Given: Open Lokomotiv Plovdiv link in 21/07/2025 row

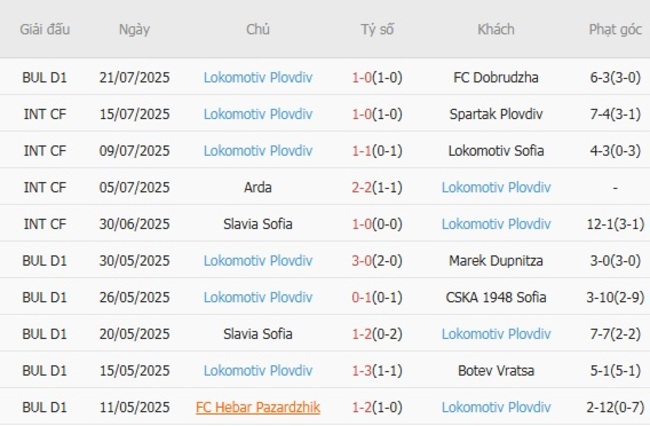Looking at the screenshot, I should pos(258,76).
